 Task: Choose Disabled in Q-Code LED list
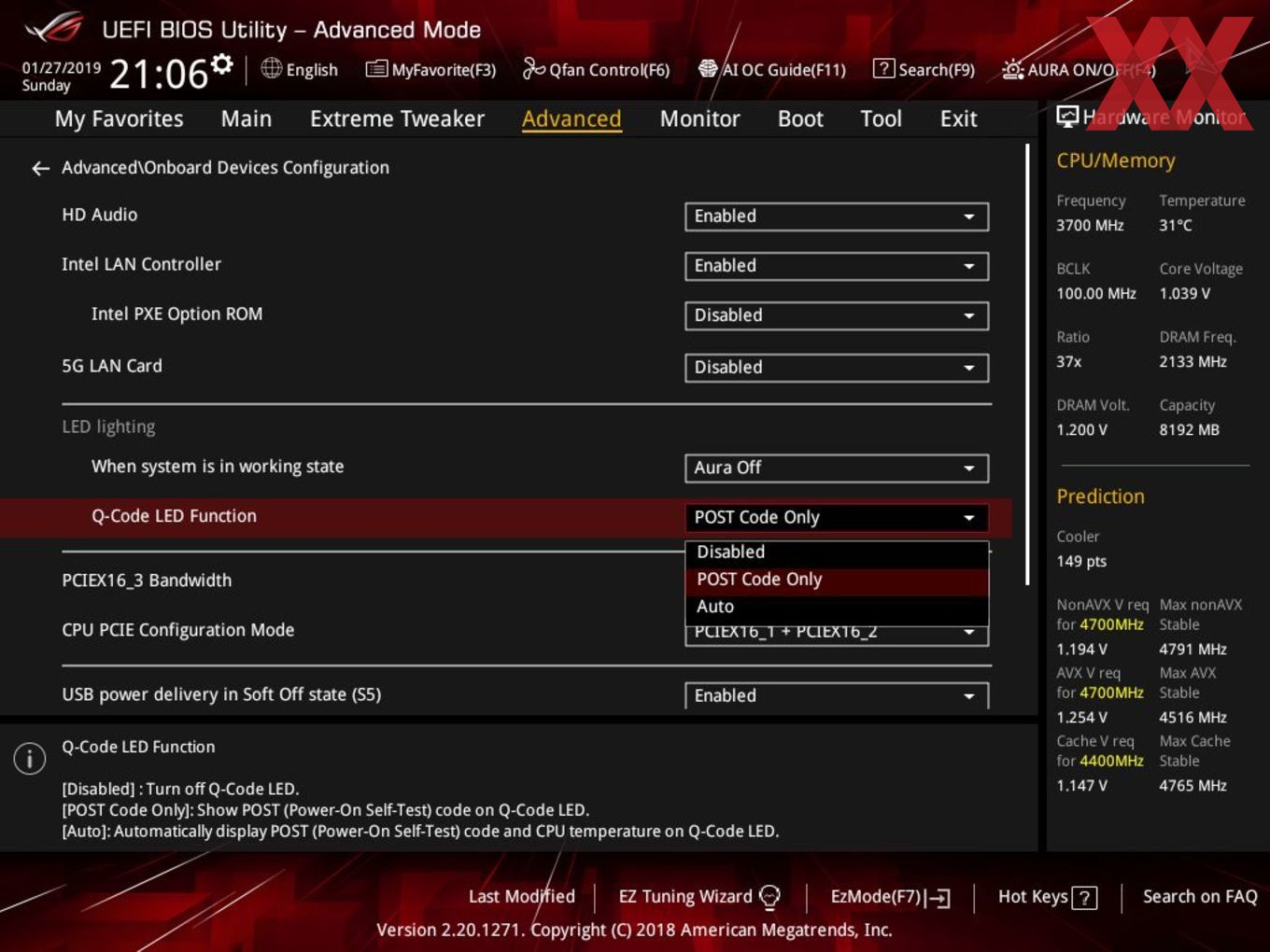pos(837,553)
